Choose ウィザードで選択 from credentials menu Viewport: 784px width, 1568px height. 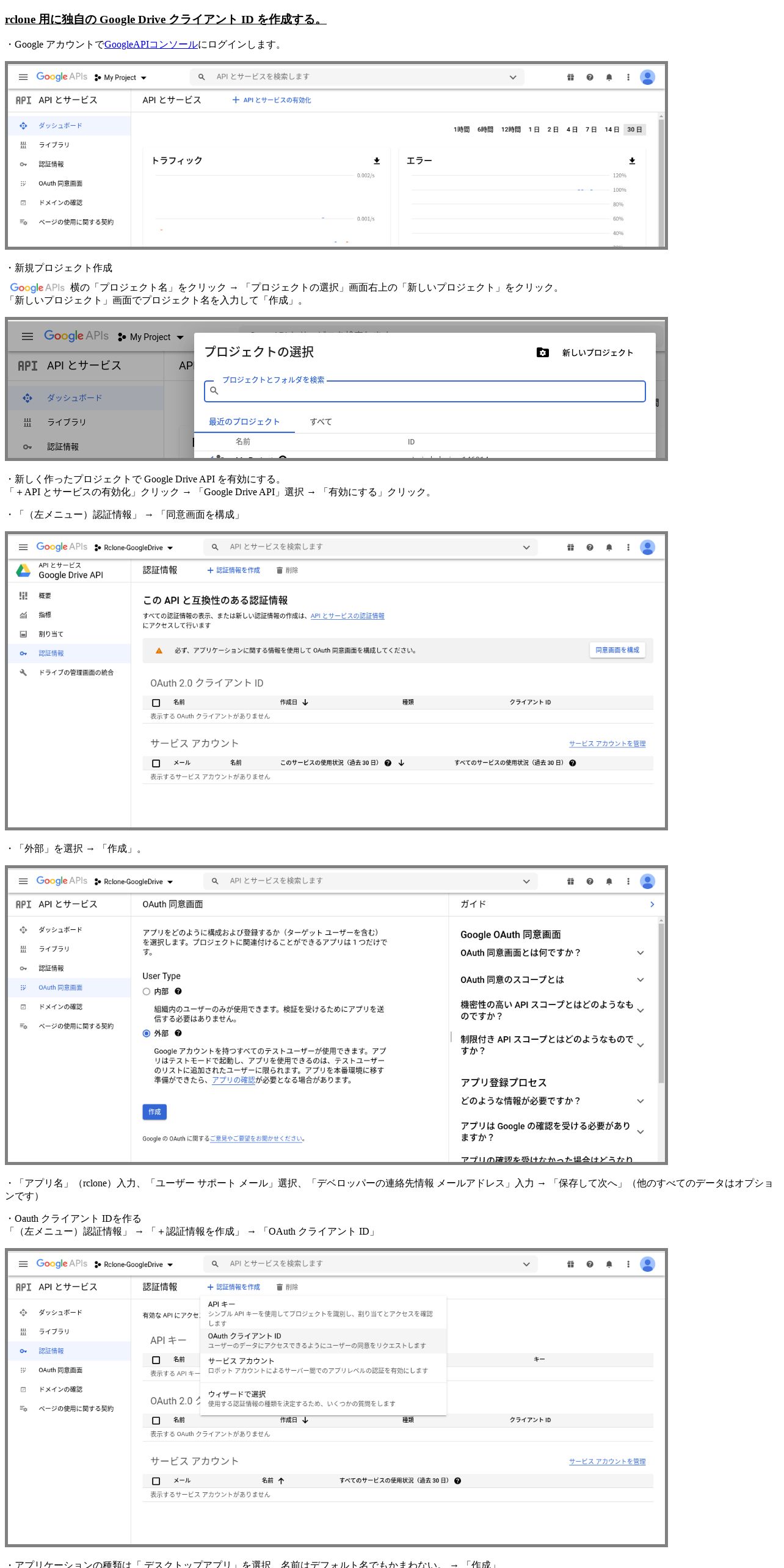click(x=324, y=1399)
